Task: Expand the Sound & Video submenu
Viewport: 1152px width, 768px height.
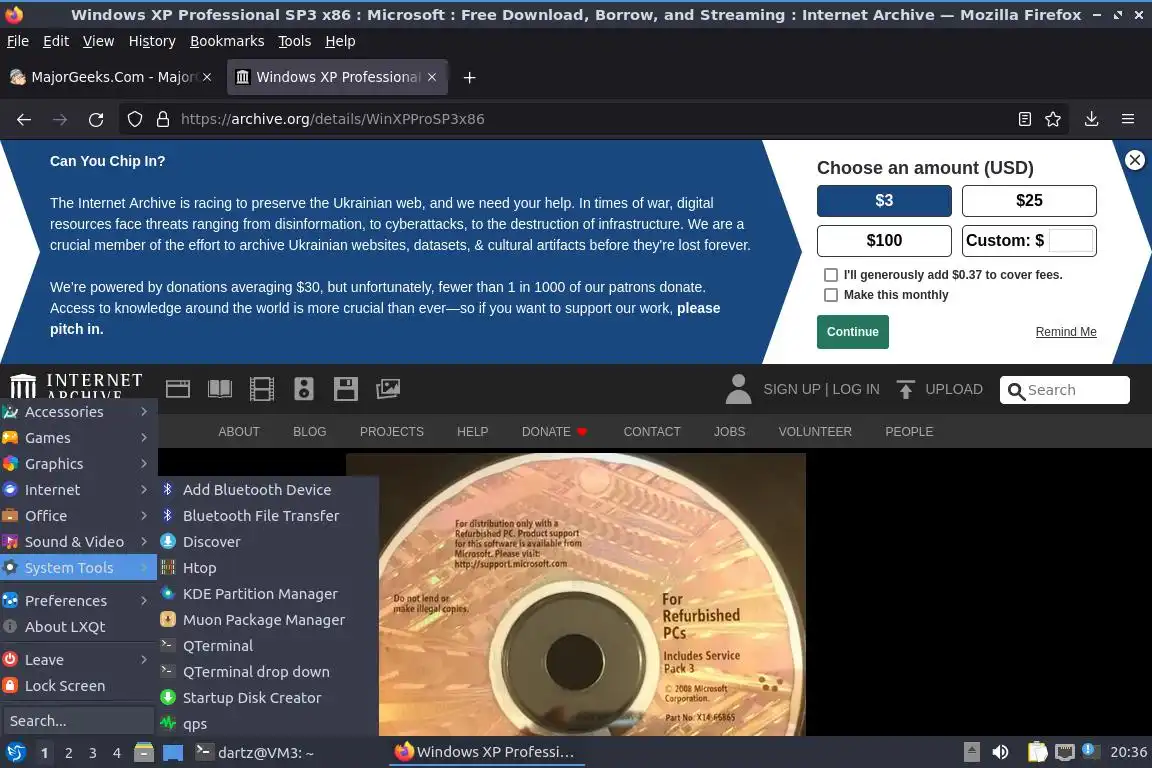Action: [x=79, y=542]
